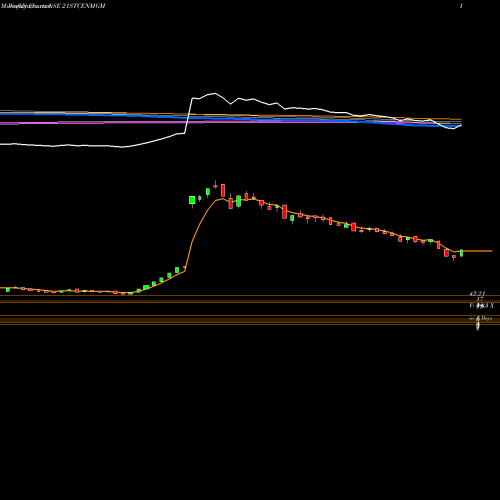The image size is (500, 500).
Task: Click the number 17 under the price label
Action: click(x=480, y=299)
